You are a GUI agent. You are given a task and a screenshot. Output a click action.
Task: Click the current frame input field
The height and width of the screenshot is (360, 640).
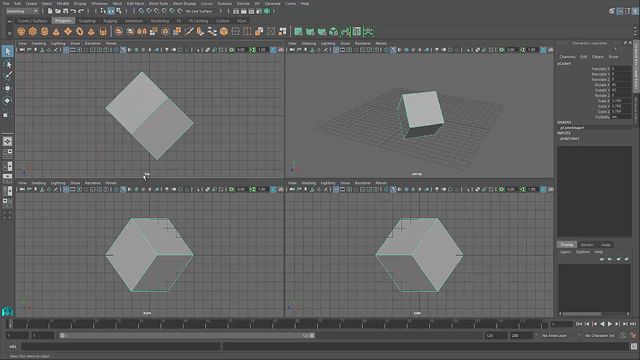562,324
